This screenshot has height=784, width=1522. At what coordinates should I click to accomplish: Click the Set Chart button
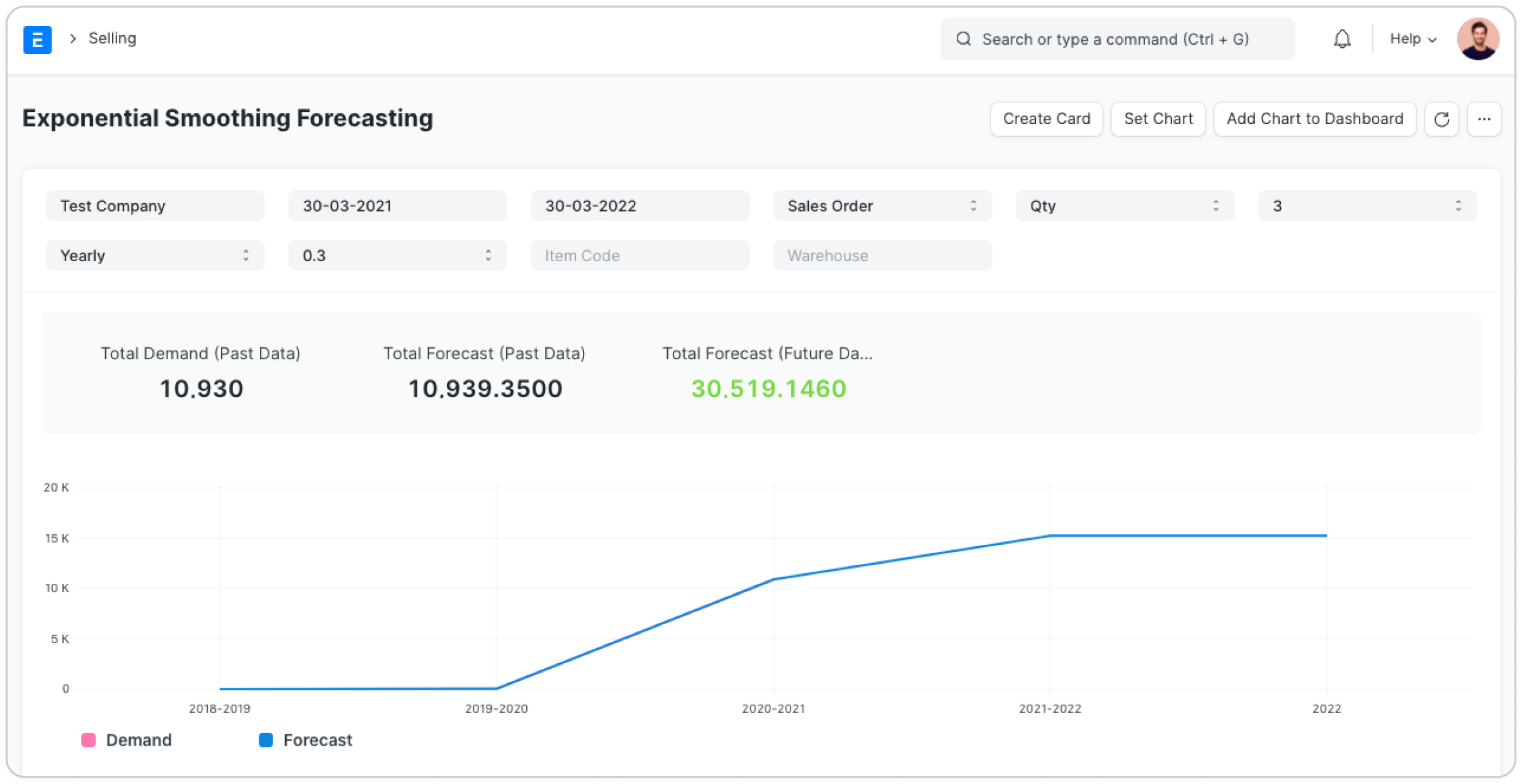coord(1158,119)
